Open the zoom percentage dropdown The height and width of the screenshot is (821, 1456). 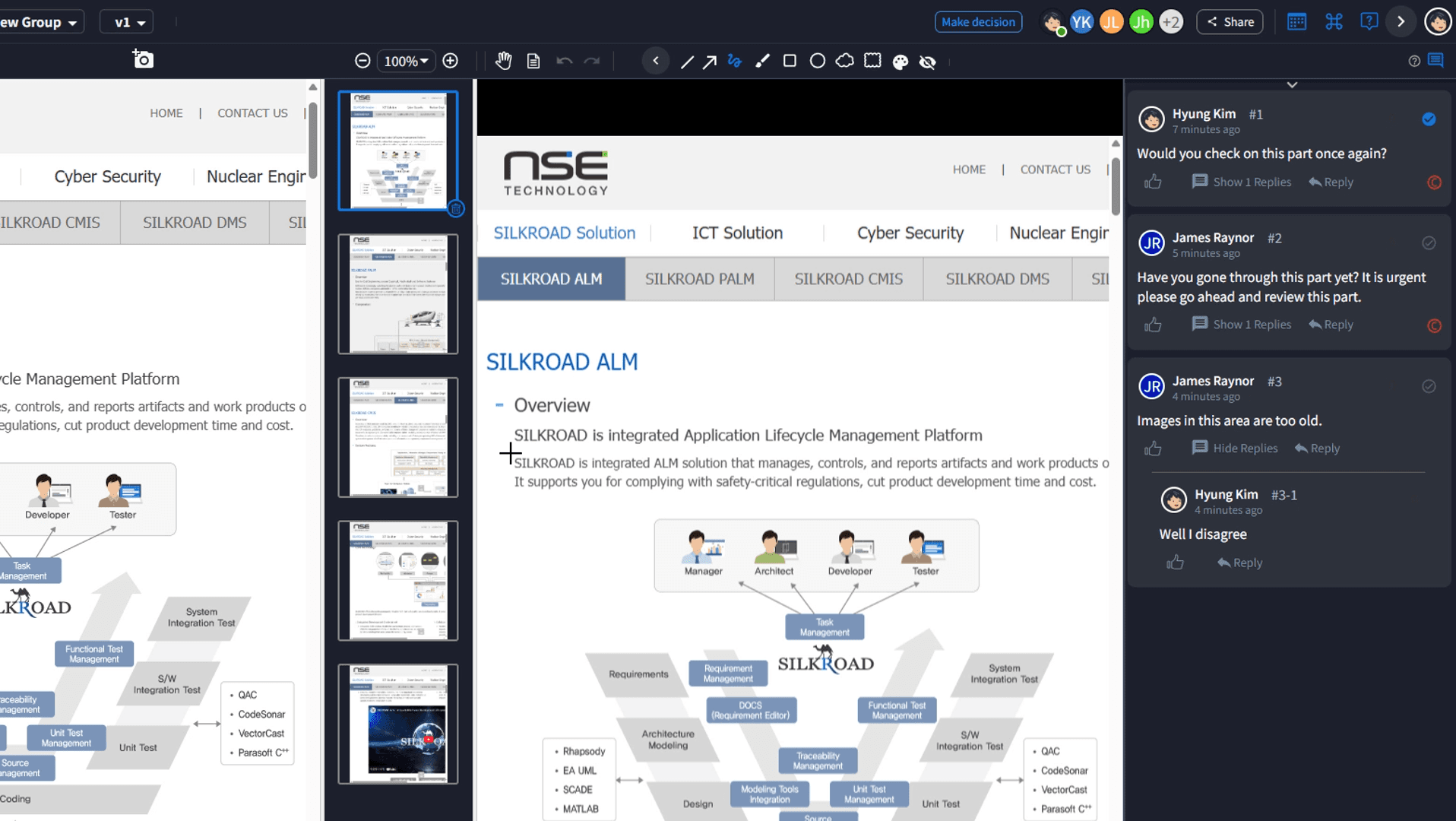tap(405, 61)
